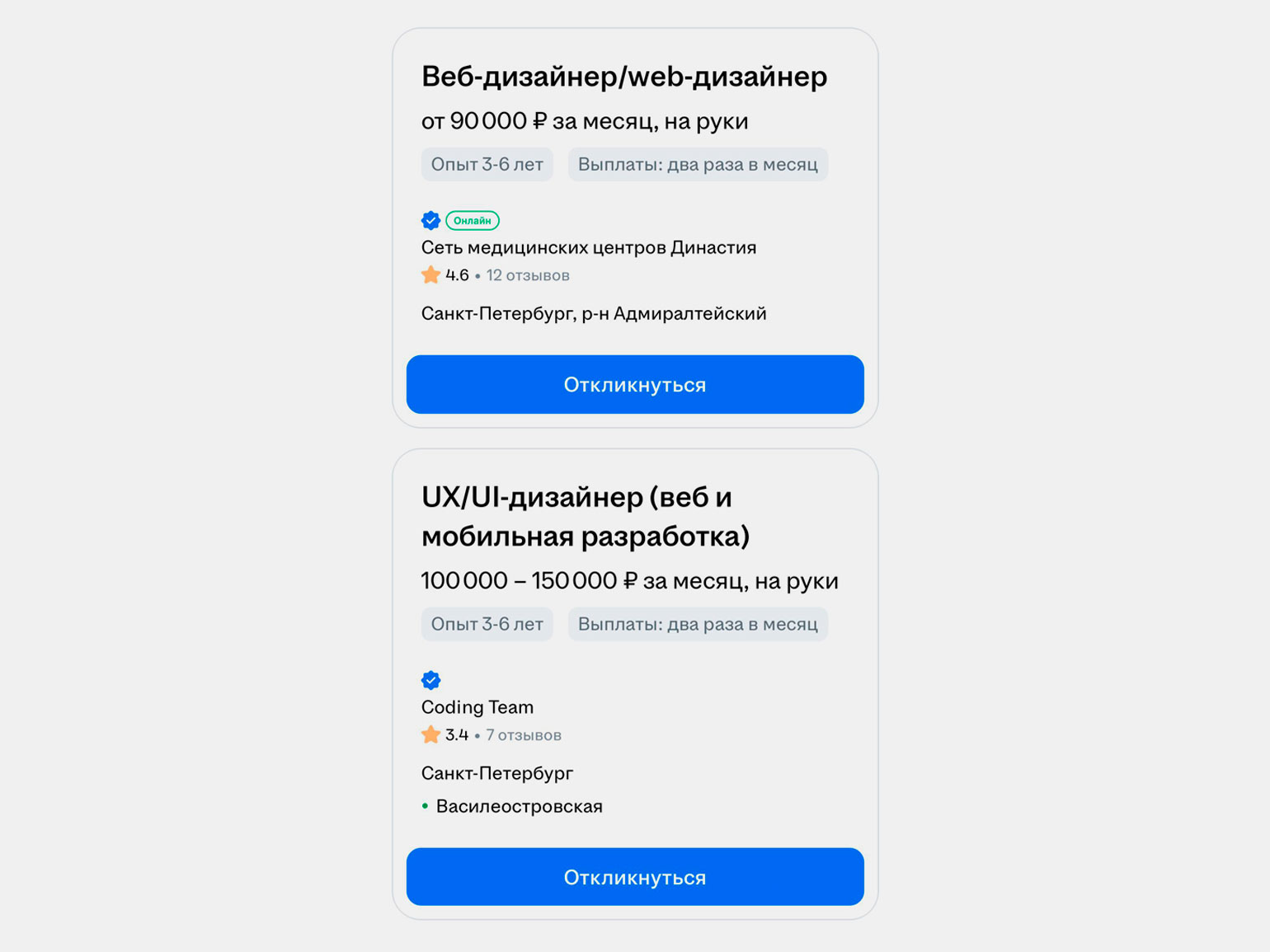Open the Веб-дизайнер/web-дизайнер vacancy title
Viewport: 1270px width, 952px height.
pos(623,77)
